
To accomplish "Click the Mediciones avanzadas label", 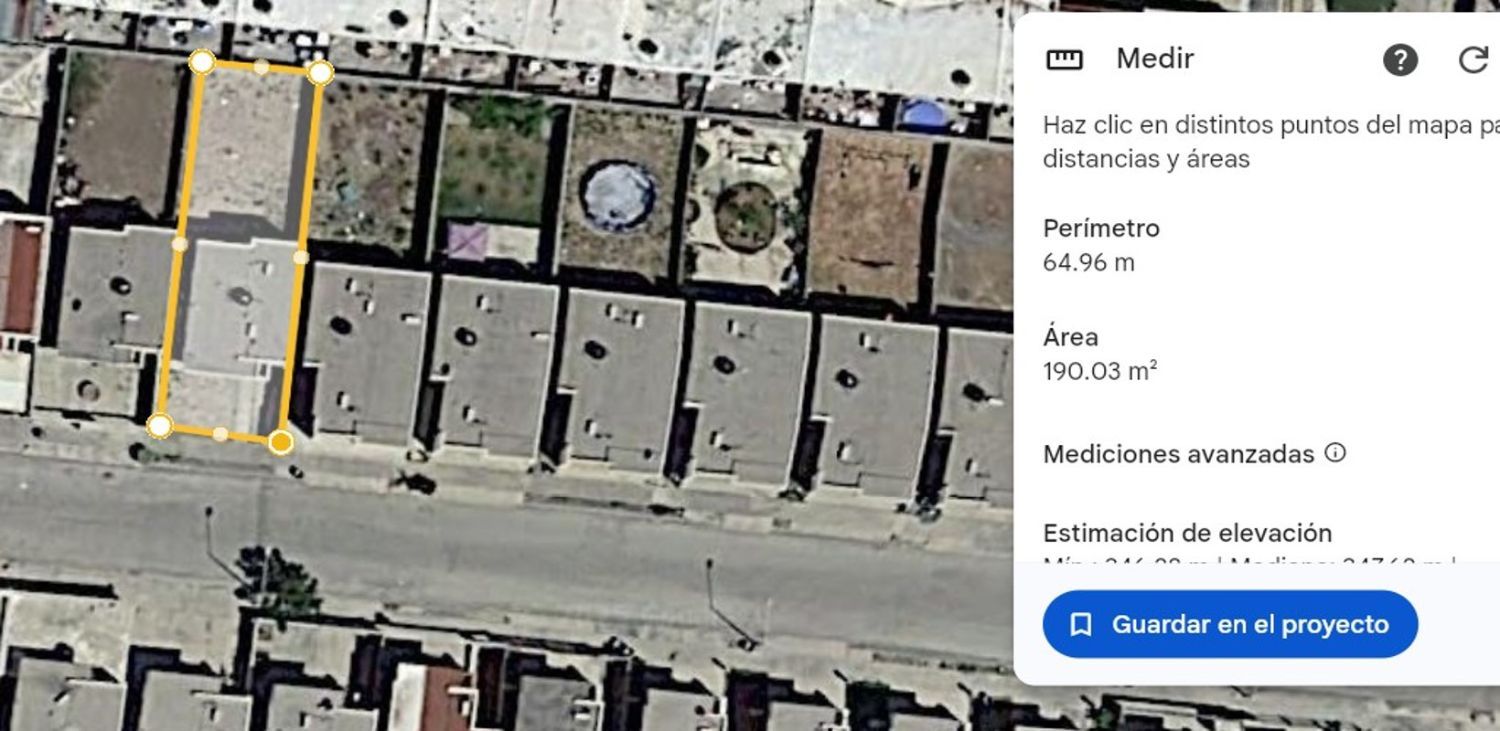I will coord(1178,454).
